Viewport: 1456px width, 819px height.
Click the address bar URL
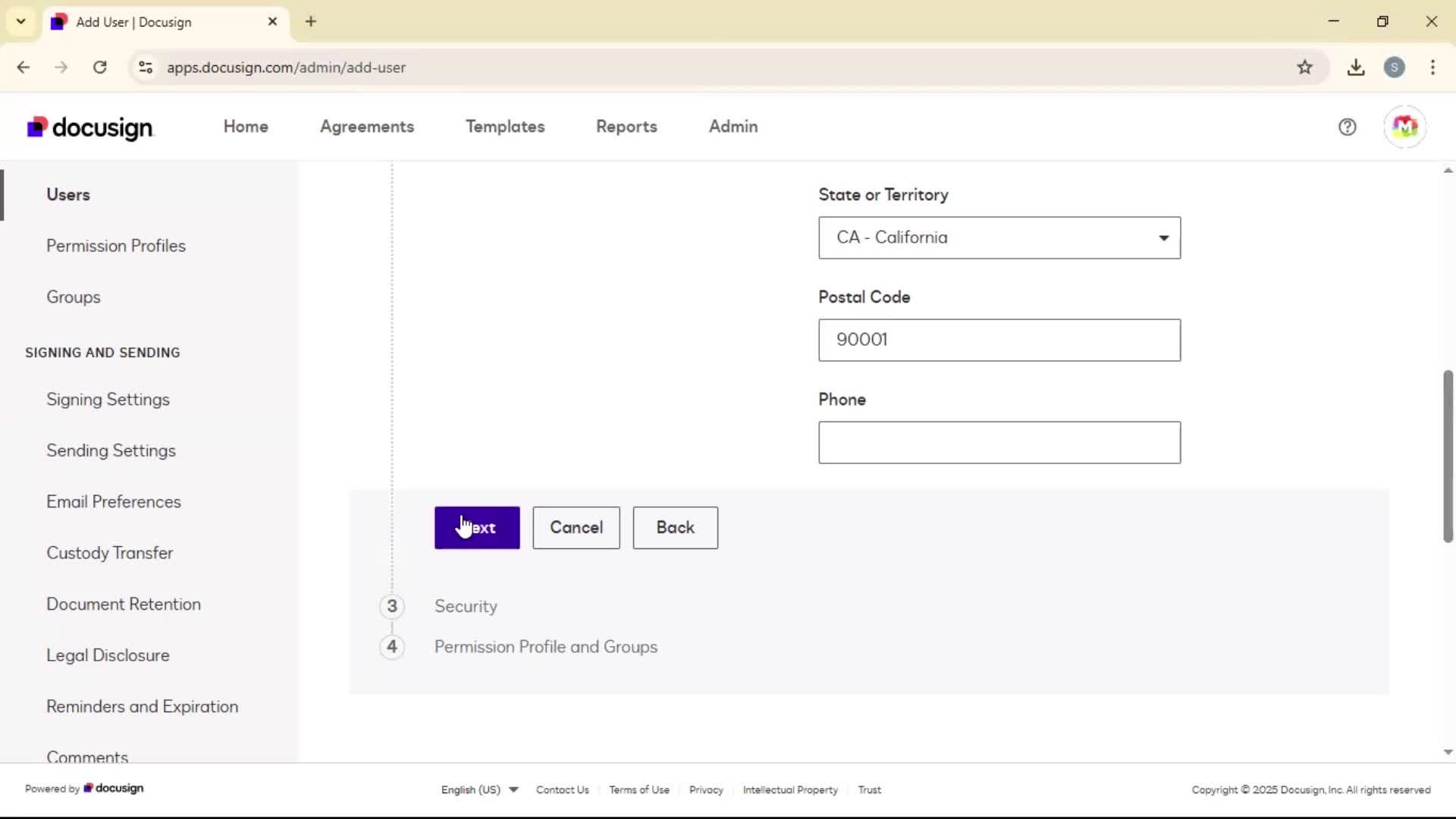tap(287, 67)
